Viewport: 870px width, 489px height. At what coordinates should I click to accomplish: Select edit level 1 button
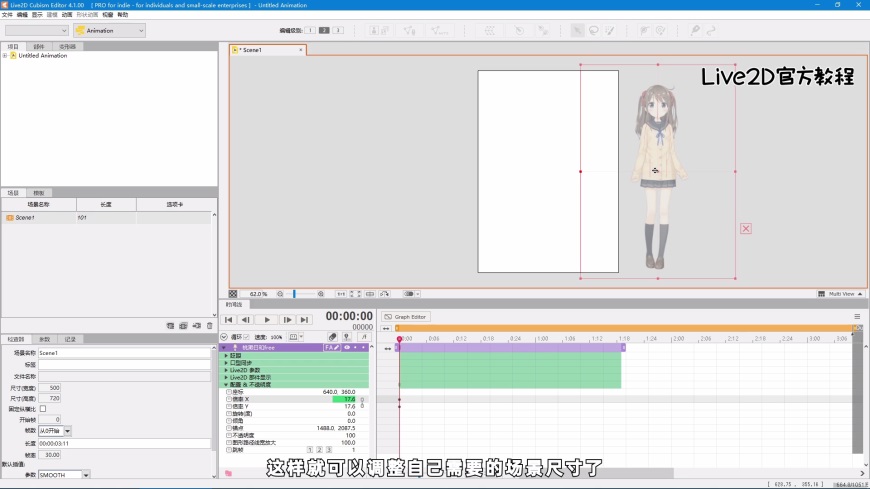[x=310, y=31]
